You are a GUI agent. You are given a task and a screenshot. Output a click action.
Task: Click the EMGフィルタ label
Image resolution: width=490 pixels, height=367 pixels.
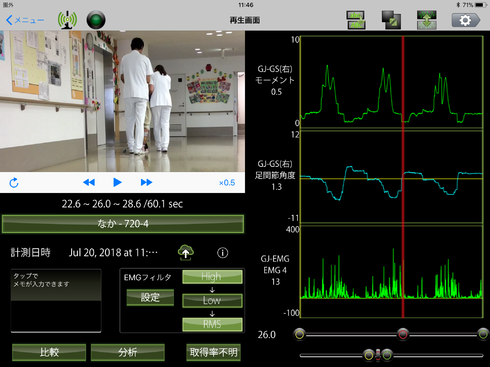(147, 277)
